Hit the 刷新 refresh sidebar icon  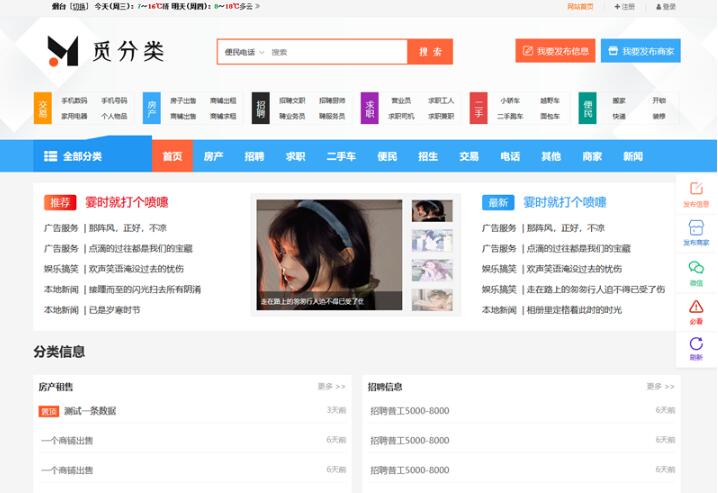(x=696, y=348)
